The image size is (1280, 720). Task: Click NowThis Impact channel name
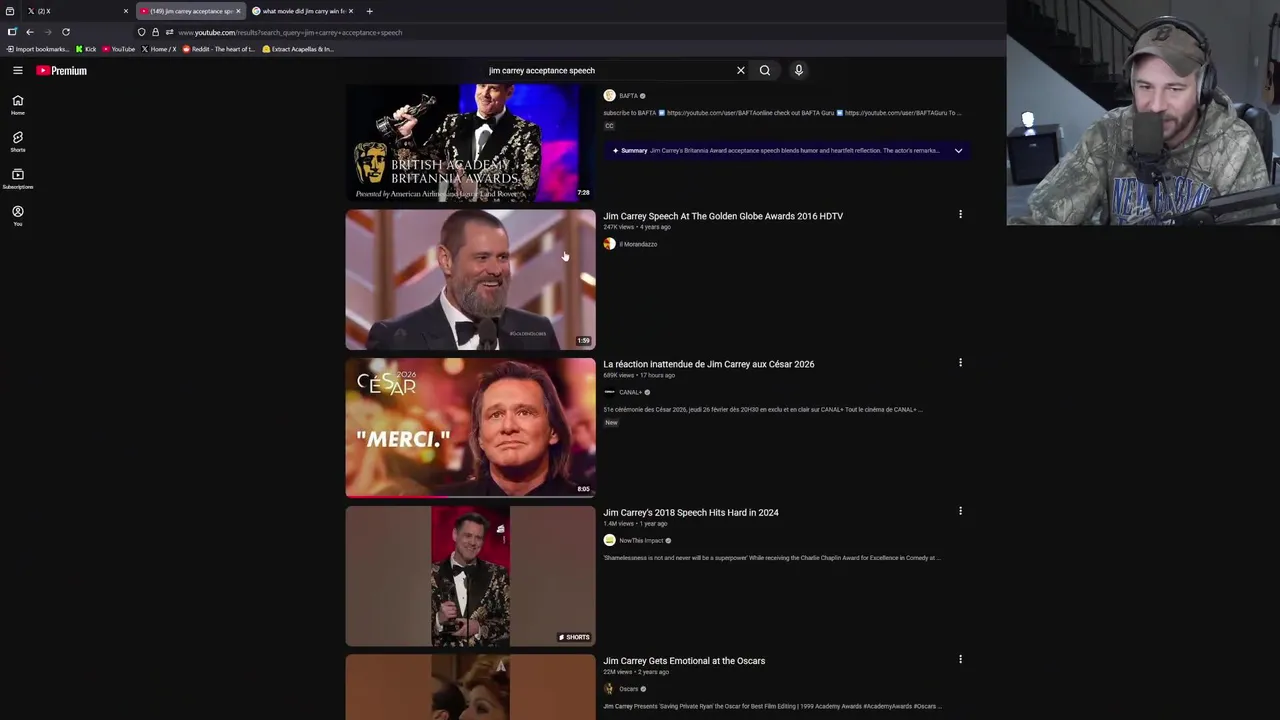tap(641, 540)
